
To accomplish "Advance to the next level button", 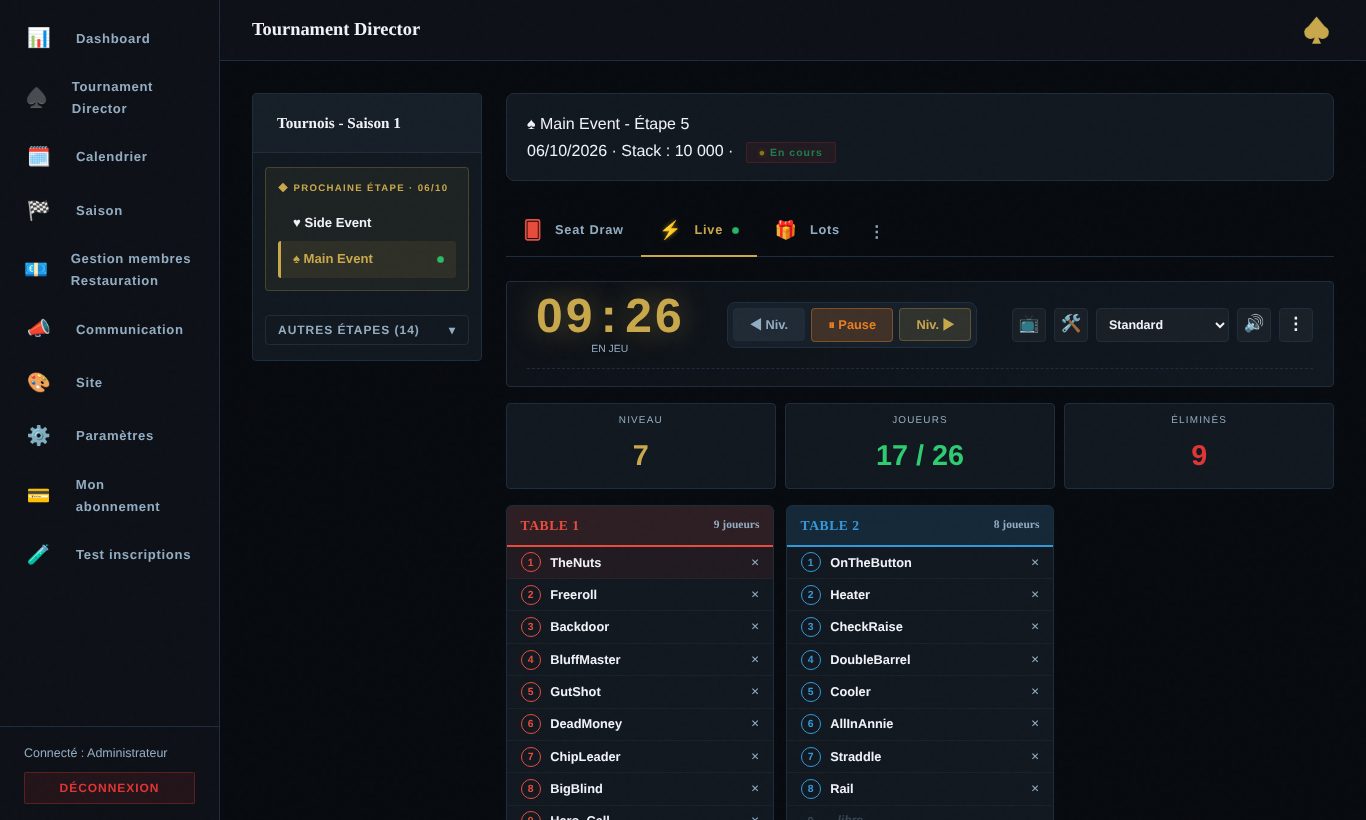I will (x=935, y=324).
